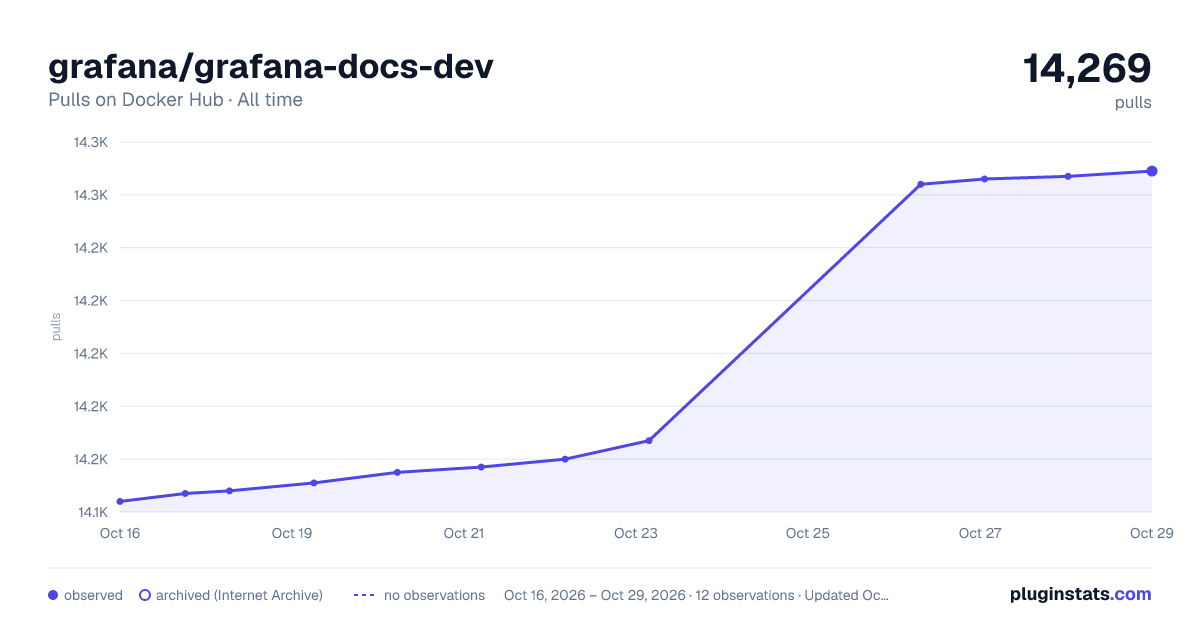The image size is (1200, 630).
Task: Click the rotated pulls y-axis title
Action: pos(56,326)
